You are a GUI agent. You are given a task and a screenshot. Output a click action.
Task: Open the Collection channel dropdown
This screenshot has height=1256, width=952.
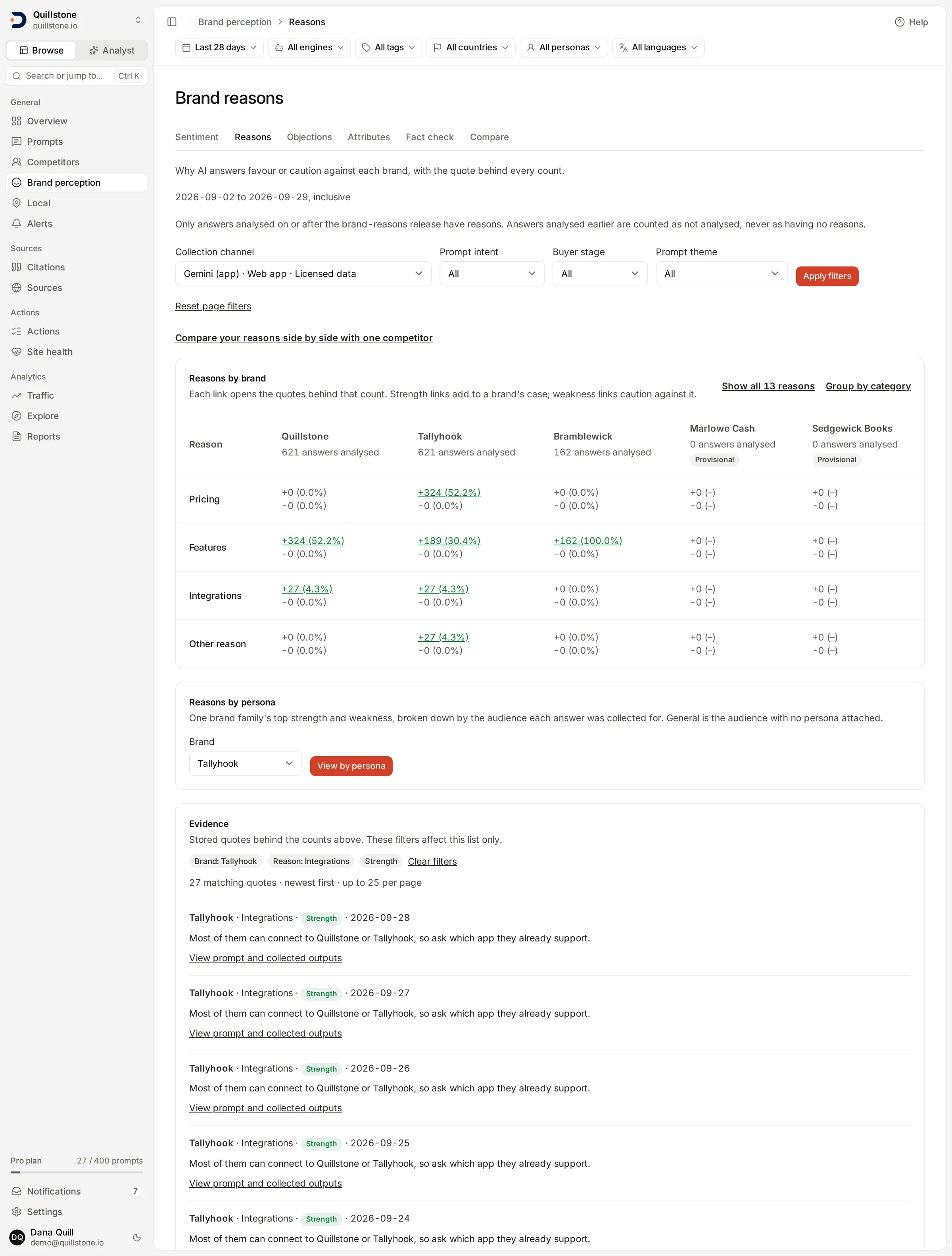tap(303, 274)
